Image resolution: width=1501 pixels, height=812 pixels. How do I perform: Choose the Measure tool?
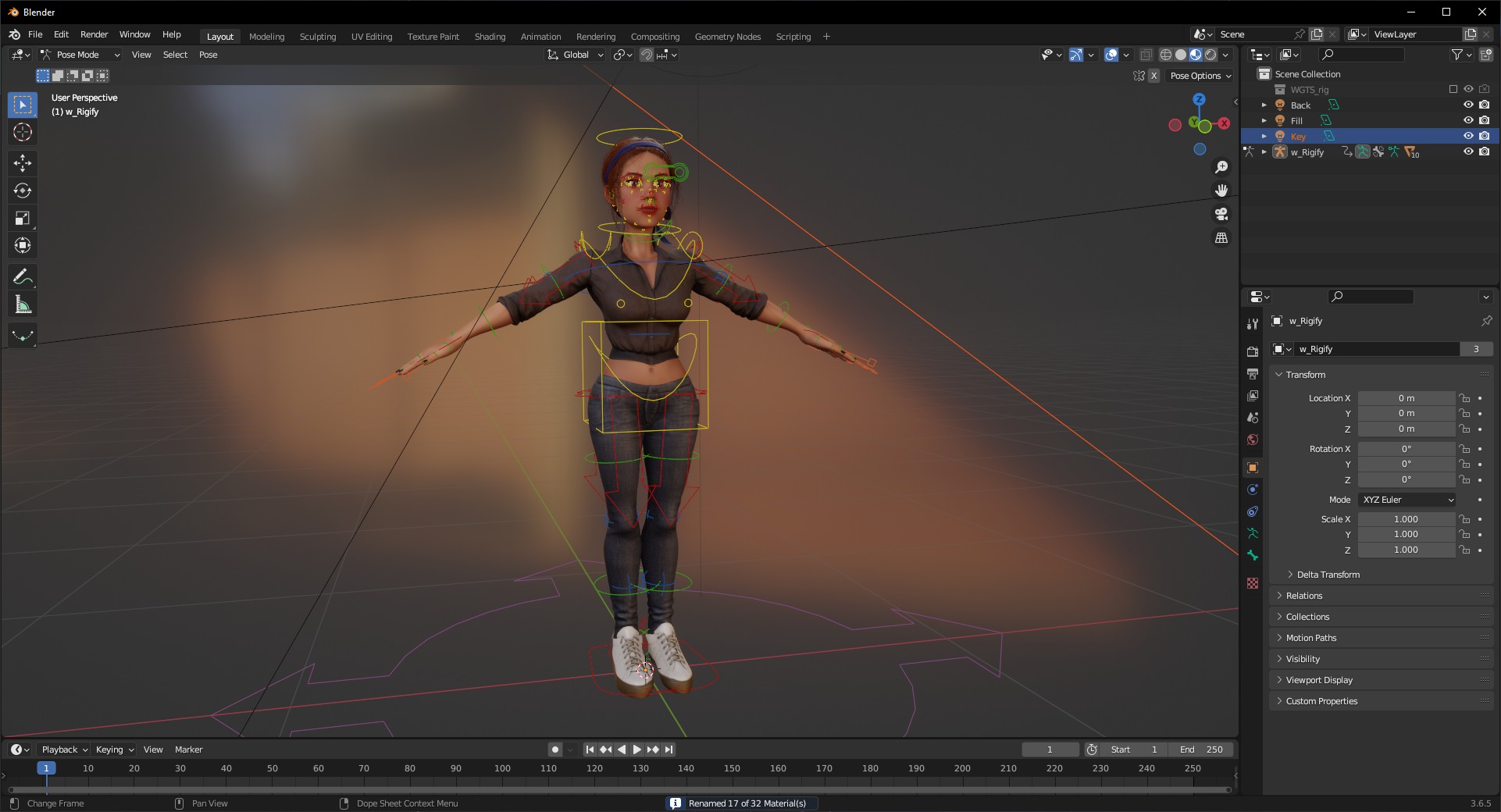[23, 305]
